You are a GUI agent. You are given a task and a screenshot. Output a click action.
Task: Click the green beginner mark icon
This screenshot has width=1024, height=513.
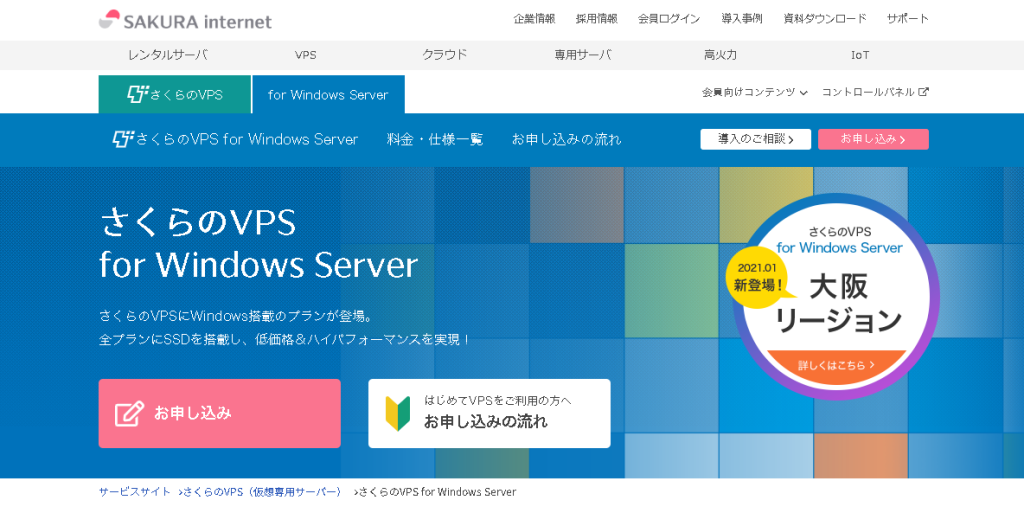point(397,413)
